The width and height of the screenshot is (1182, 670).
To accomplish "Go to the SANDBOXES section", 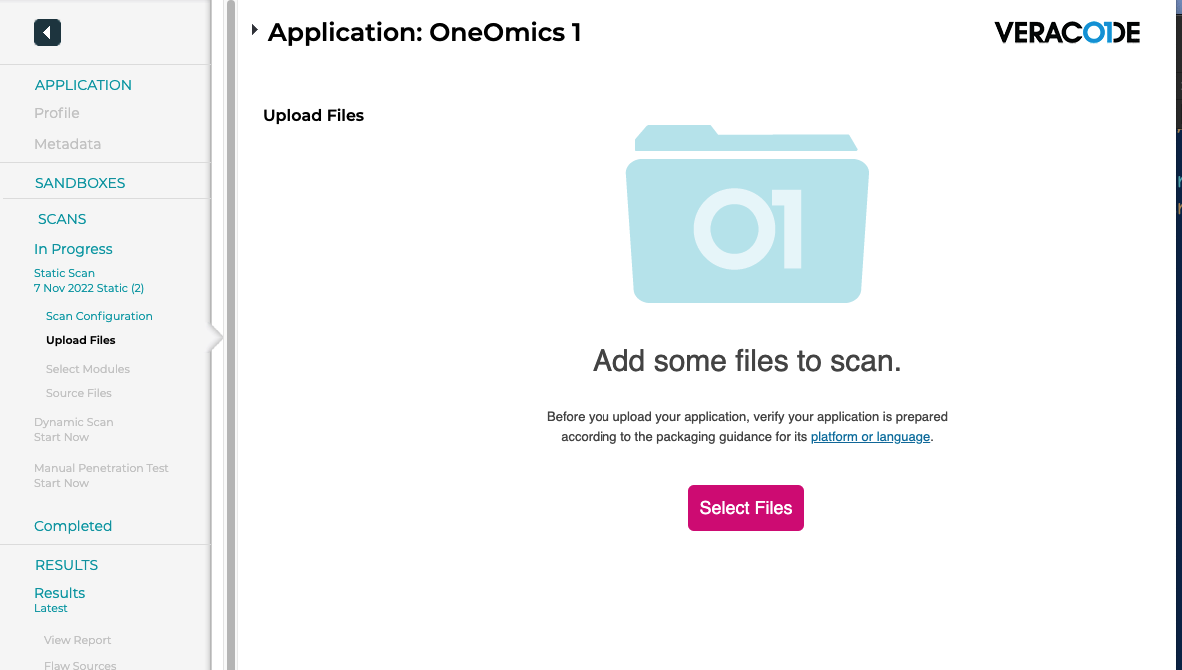I will (80, 183).
